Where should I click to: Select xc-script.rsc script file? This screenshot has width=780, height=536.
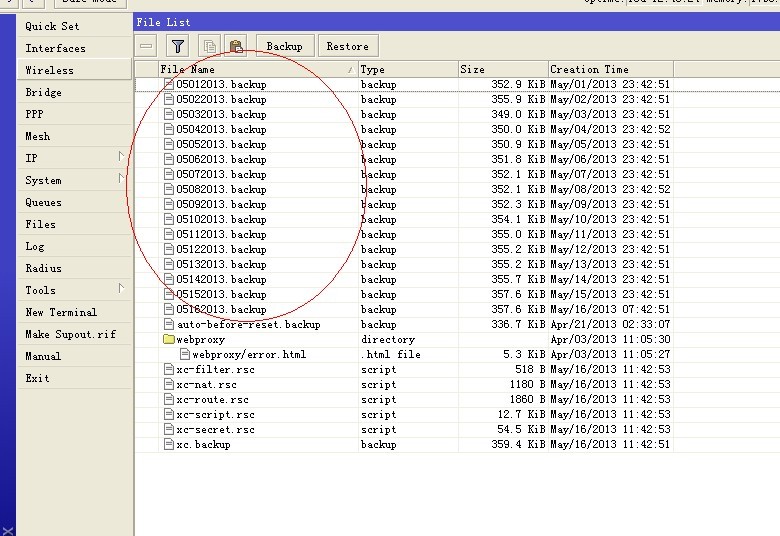click(215, 414)
